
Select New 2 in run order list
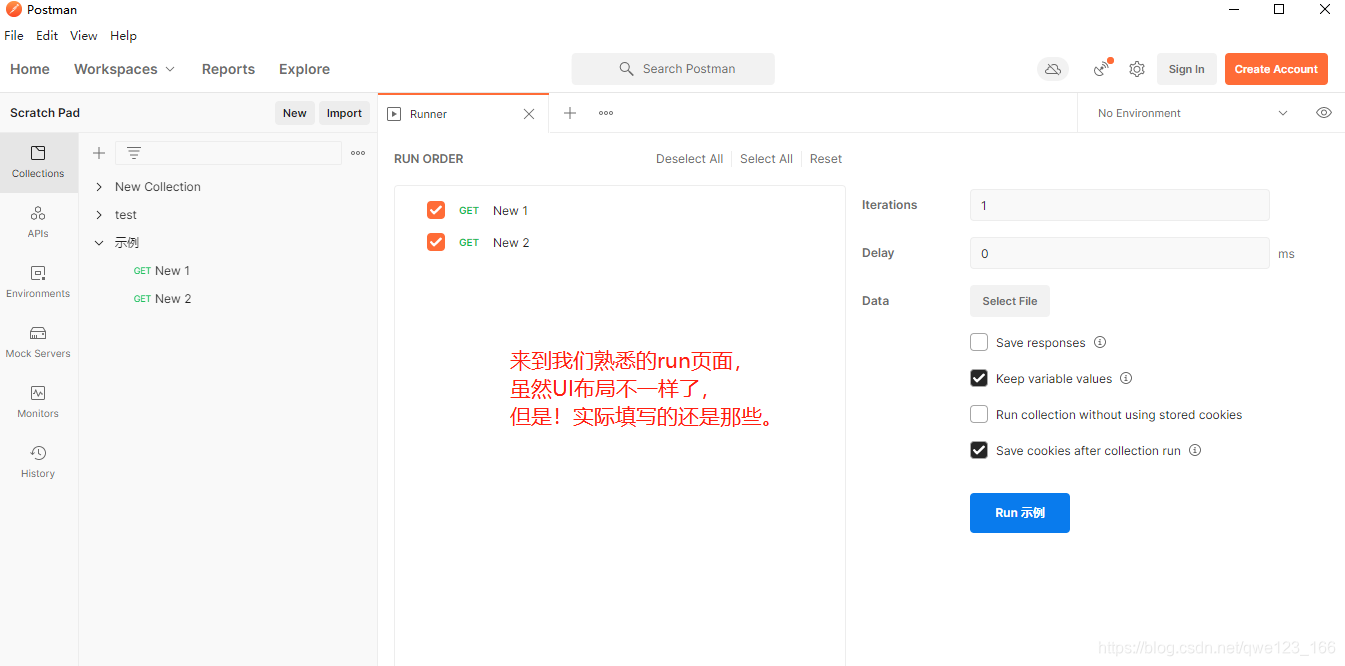point(511,243)
